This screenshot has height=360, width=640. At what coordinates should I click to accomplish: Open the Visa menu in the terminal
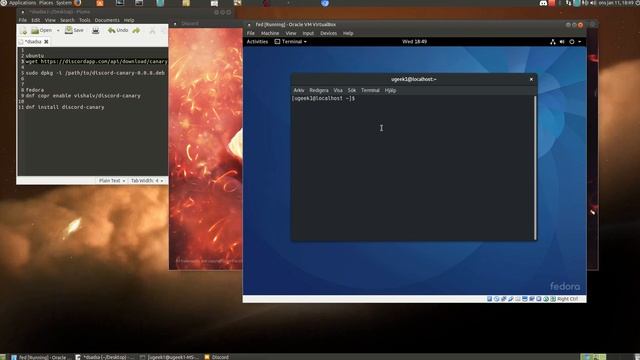click(338, 91)
